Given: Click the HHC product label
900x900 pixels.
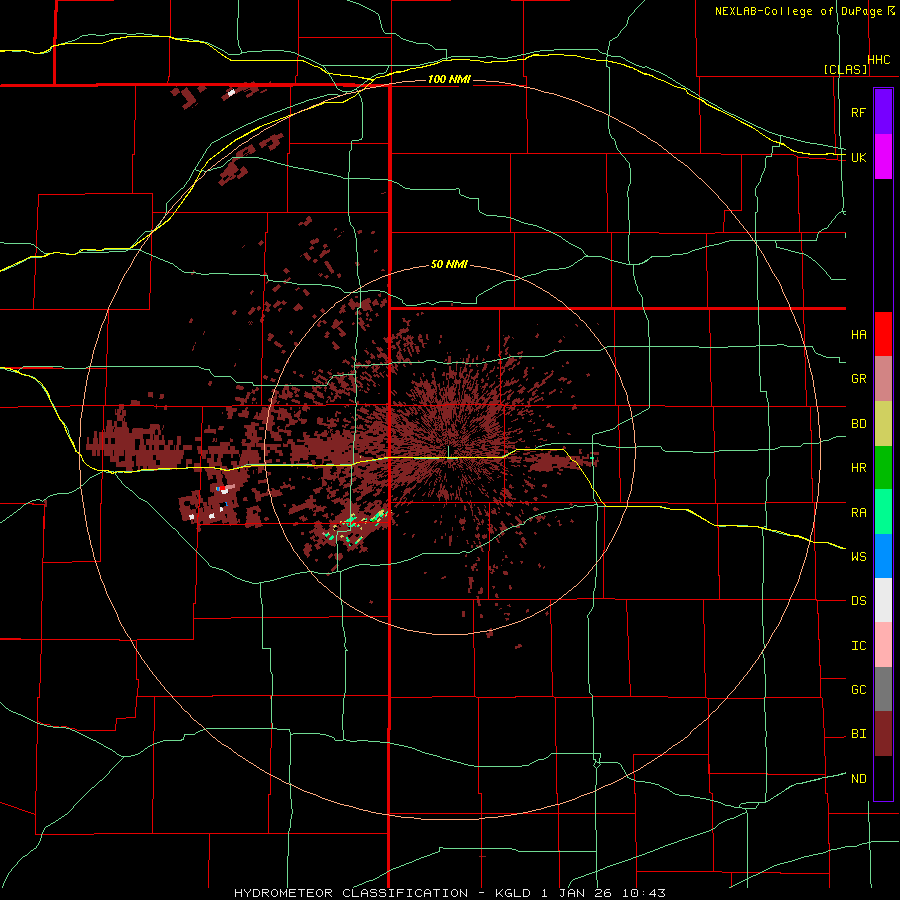Looking at the screenshot, I should pyautogui.click(x=879, y=60).
